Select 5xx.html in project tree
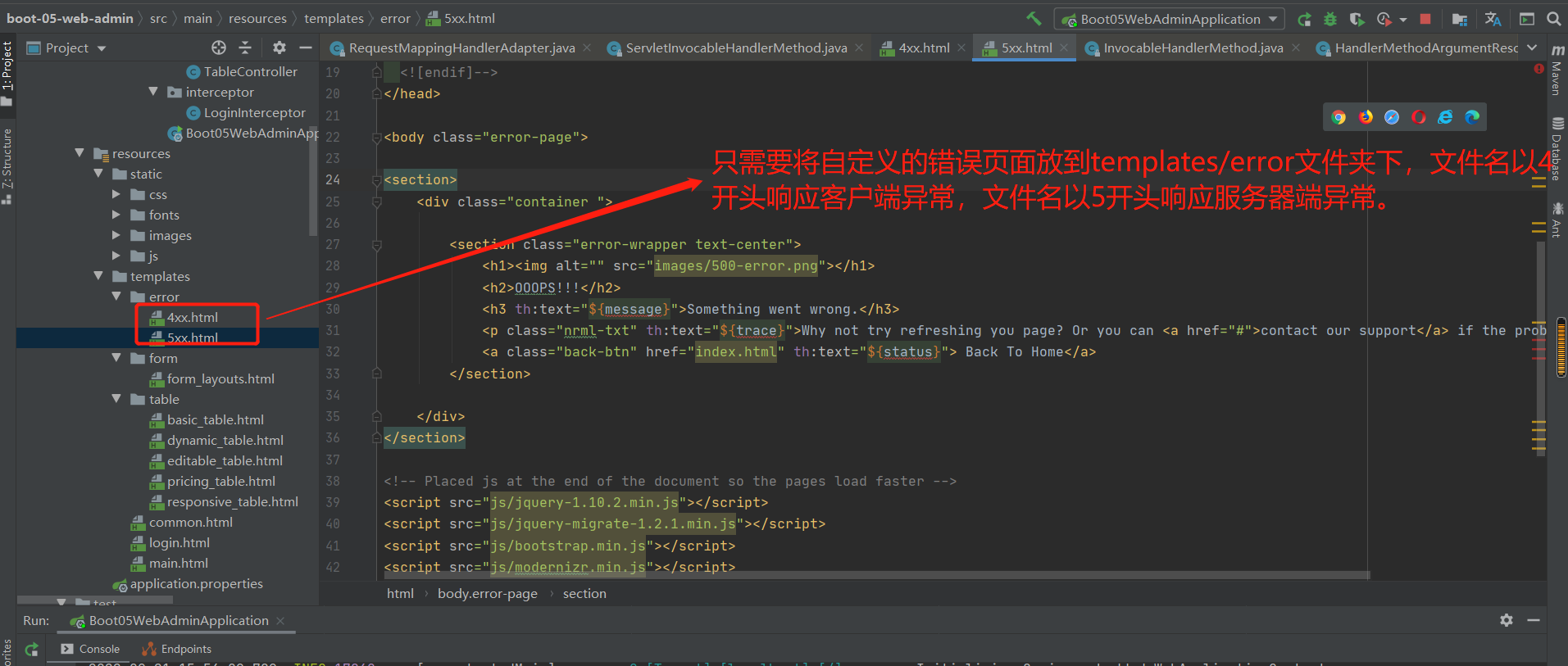Screen dimensions: 1568x666 pyautogui.click(x=193, y=338)
